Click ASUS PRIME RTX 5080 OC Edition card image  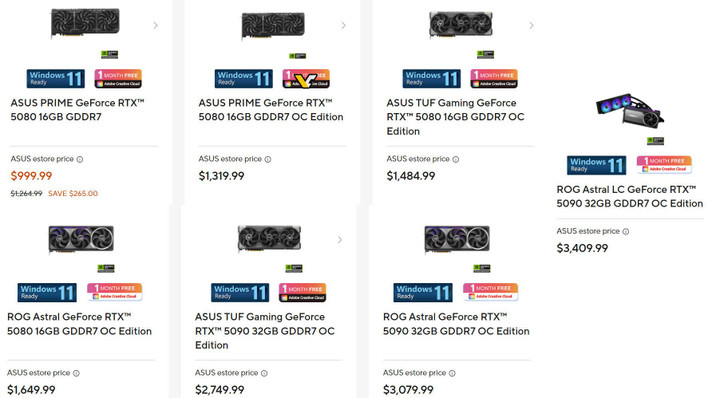(273, 26)
